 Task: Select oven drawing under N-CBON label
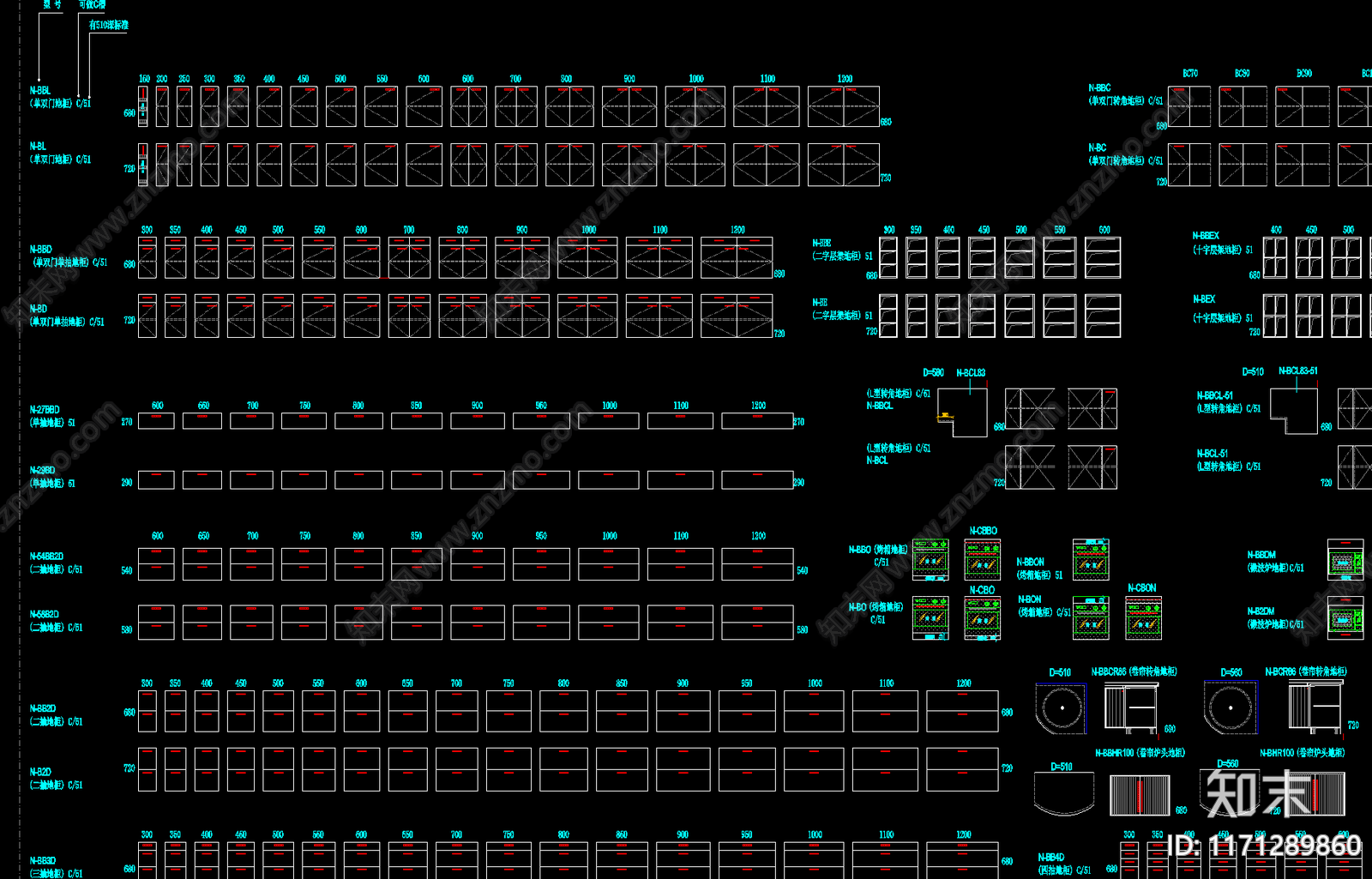click(1143, 618)
